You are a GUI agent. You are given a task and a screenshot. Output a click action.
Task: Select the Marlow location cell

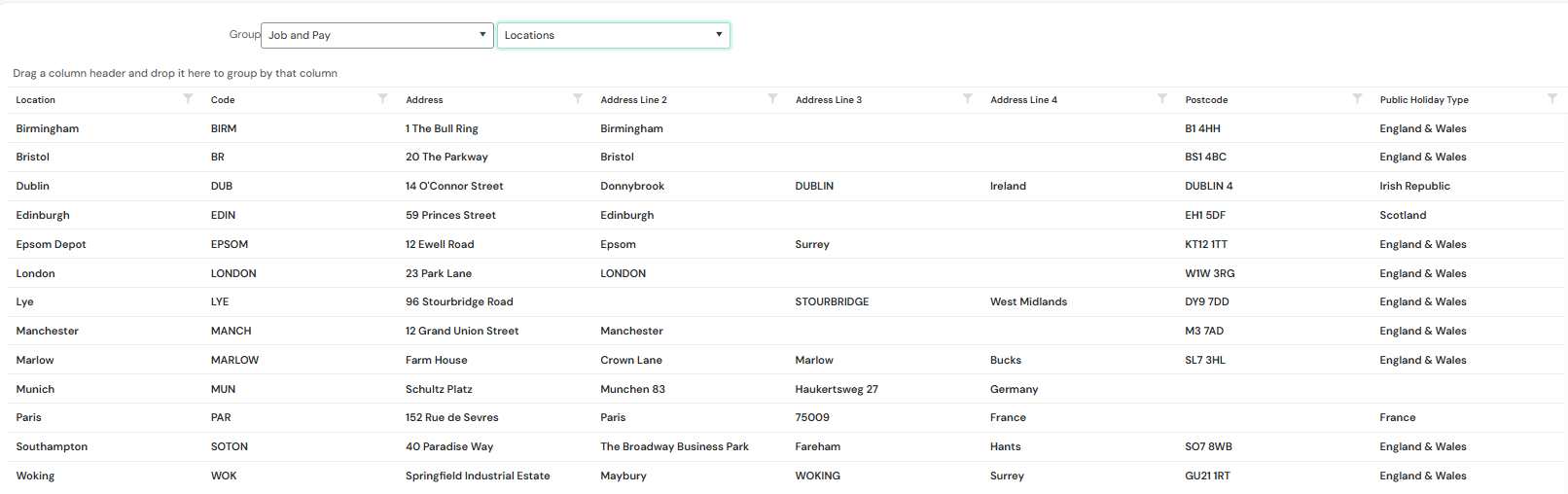(x=35, y=360)
